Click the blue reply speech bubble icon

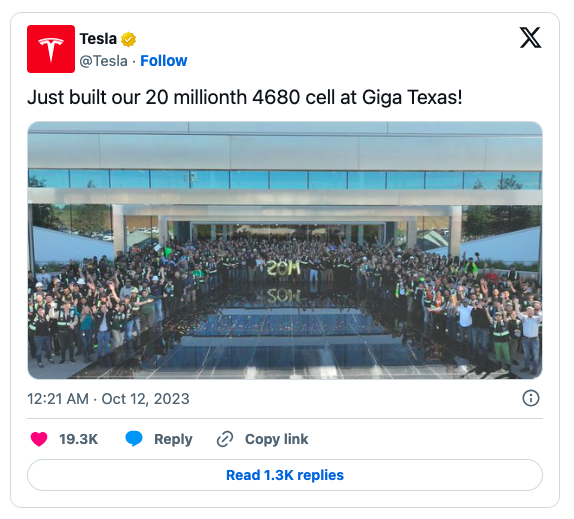coord(134,438)
